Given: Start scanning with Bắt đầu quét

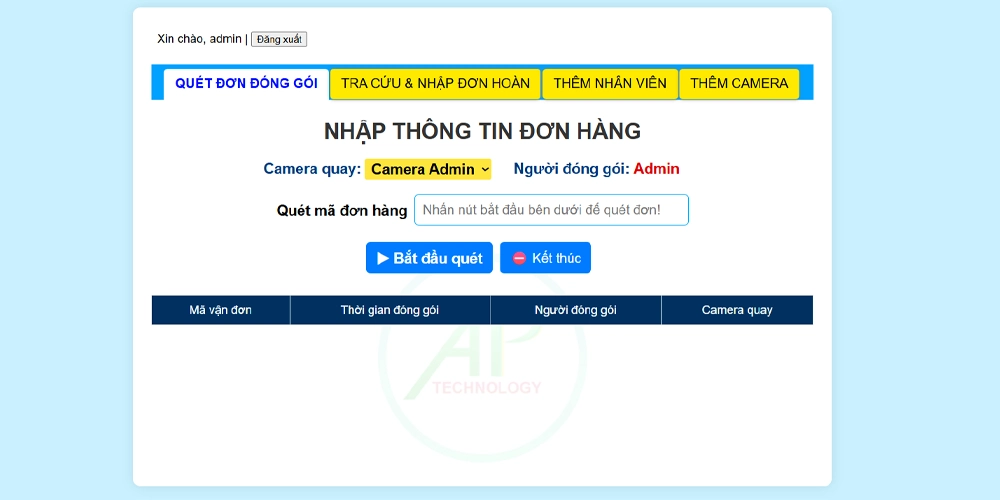Looking at the screenshot, I should tap(429, 258).
